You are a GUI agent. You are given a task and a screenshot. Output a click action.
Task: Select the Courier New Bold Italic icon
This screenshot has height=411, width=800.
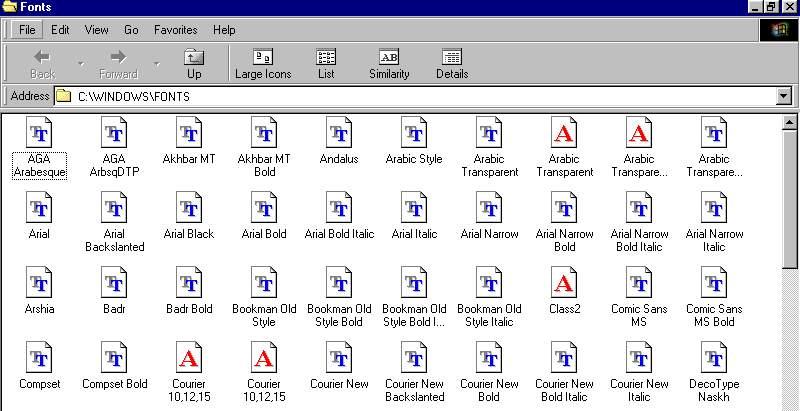click(x=564, y=357)
